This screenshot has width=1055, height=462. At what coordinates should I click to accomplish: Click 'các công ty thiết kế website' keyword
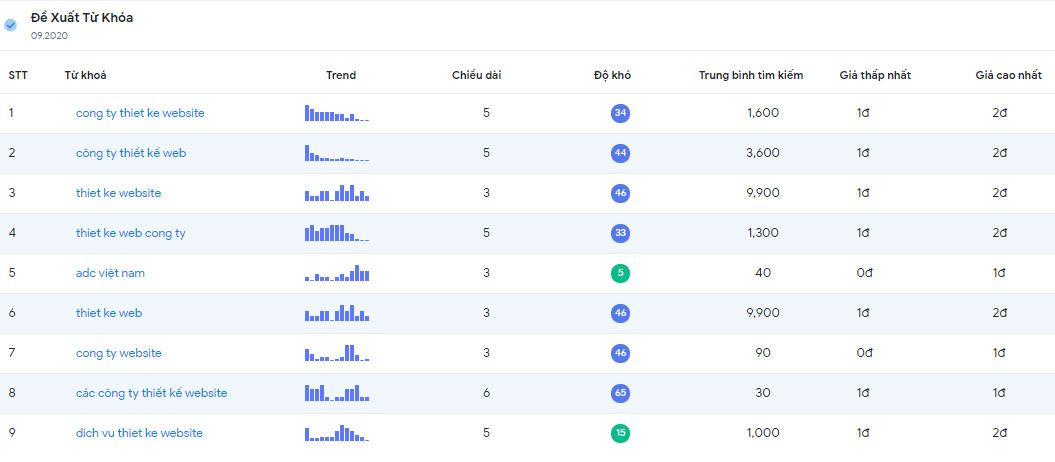151,393
